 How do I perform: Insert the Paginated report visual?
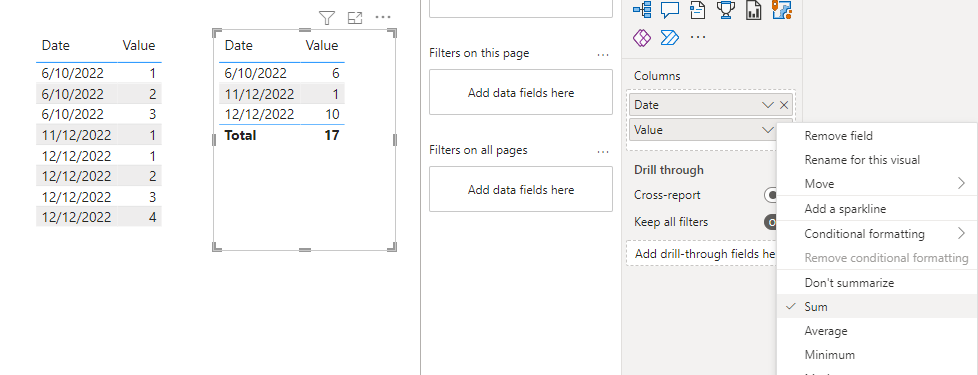(x=753, y=9)
